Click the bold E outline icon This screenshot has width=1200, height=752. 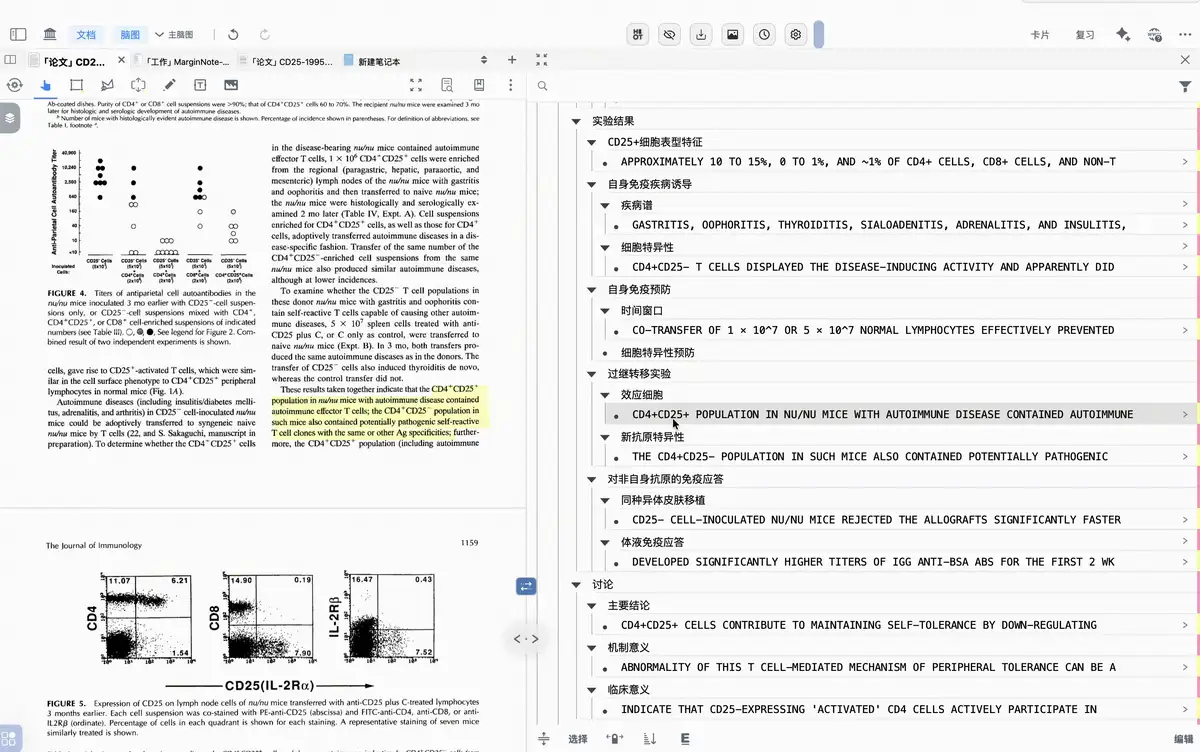(x=685, y=739)
